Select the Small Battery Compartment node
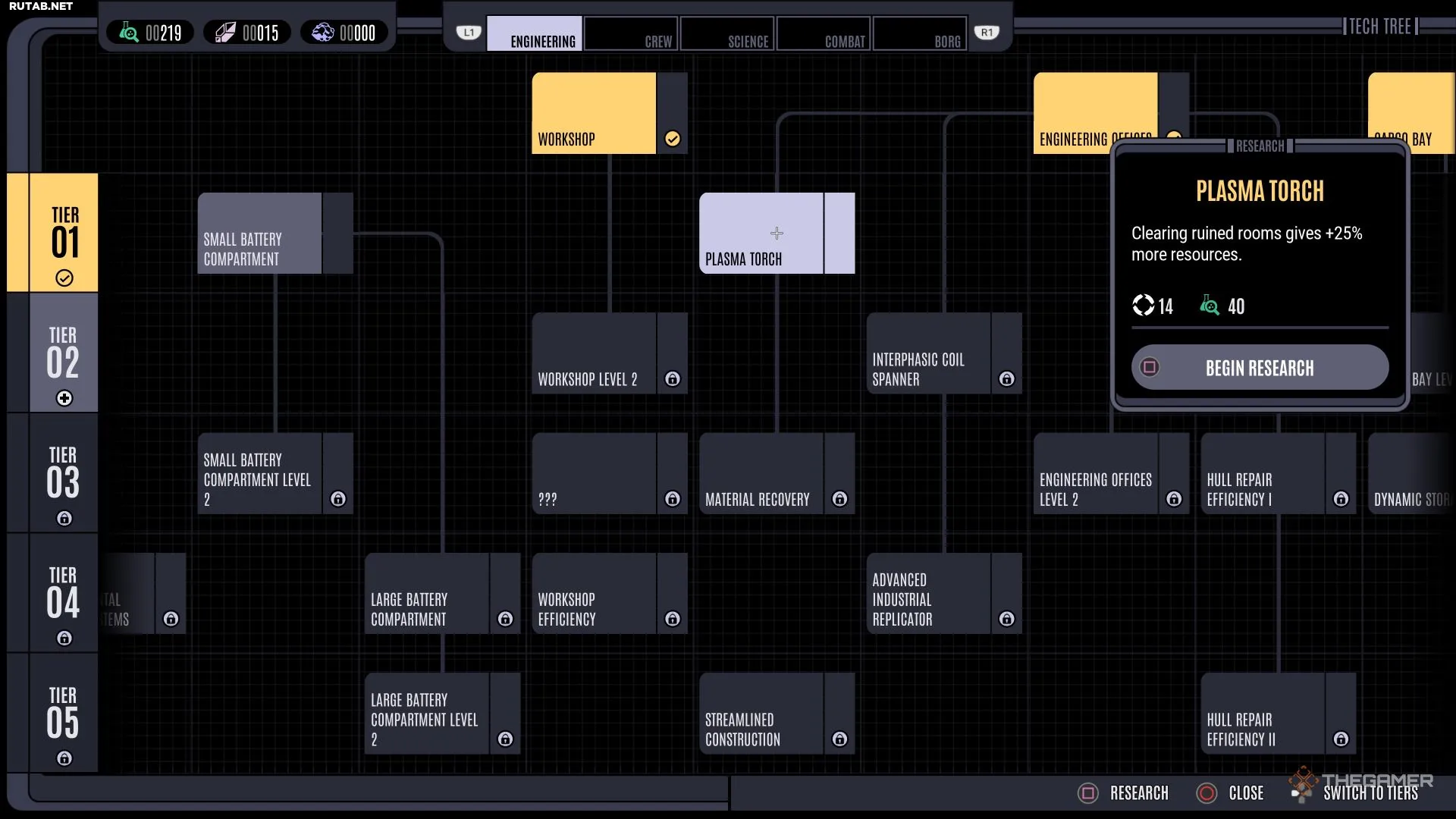Image resolution: width=1456 pixels, height=819 pixels. (260, 234)
